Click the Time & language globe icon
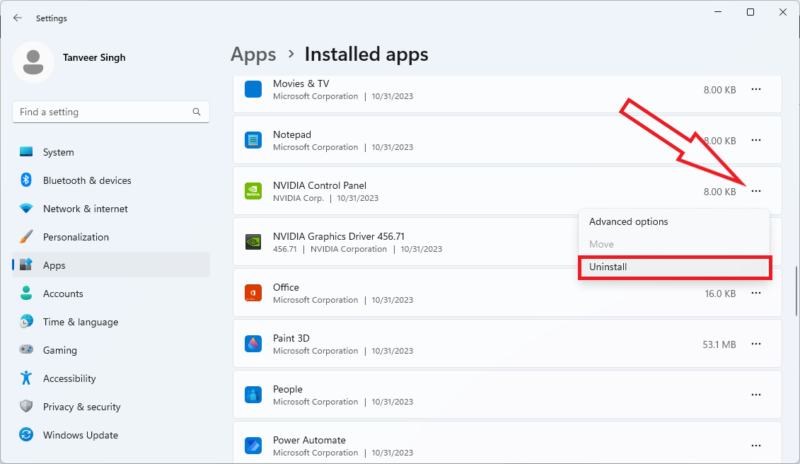800x464 pixels. pos(26,322)
